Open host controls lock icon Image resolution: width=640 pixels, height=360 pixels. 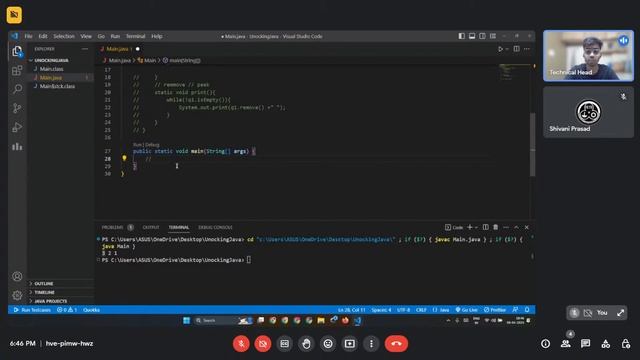625,344
